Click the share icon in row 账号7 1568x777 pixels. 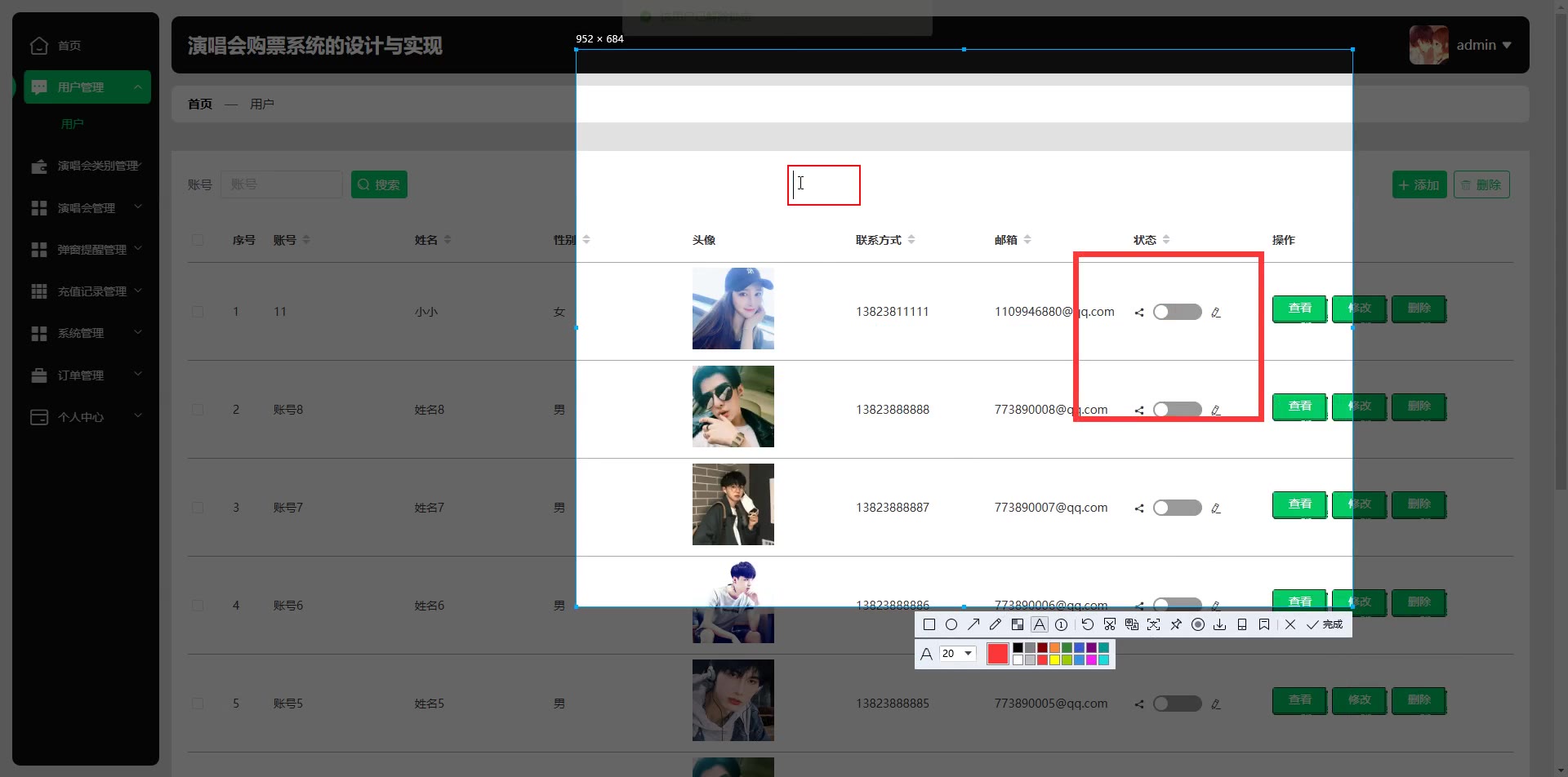coord(1139,508)
